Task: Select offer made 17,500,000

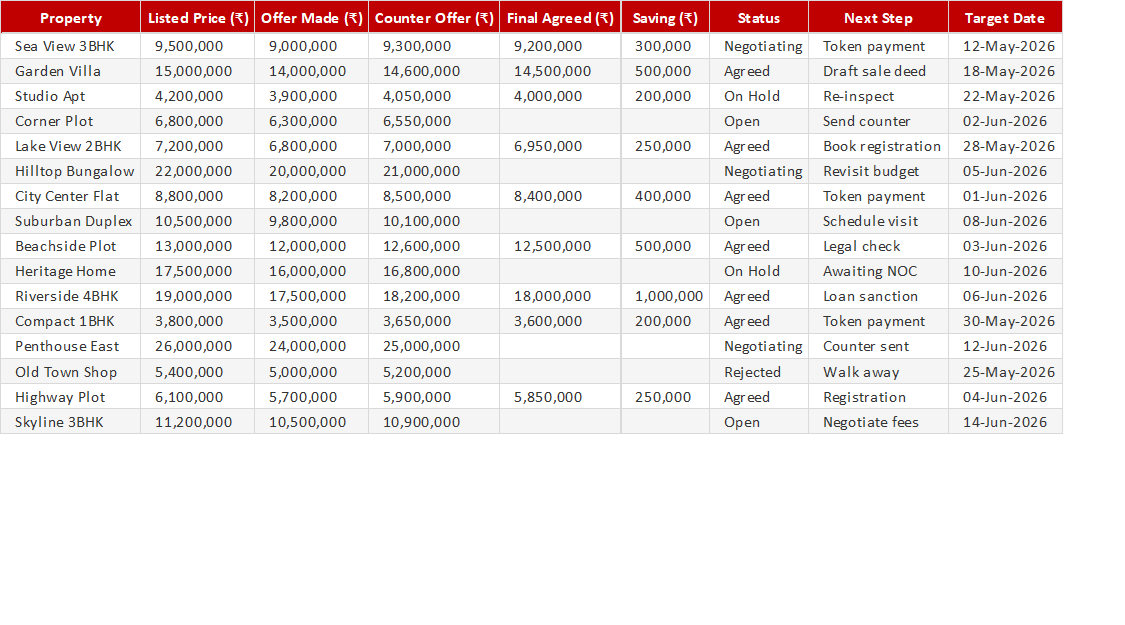Action: coord(311,296)
